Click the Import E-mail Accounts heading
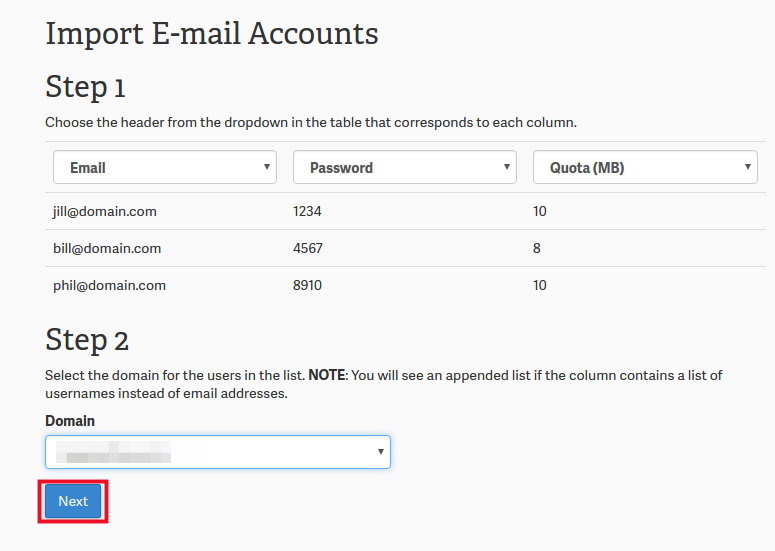The width and height of the screenshot is (775, 551). point(212,33)
